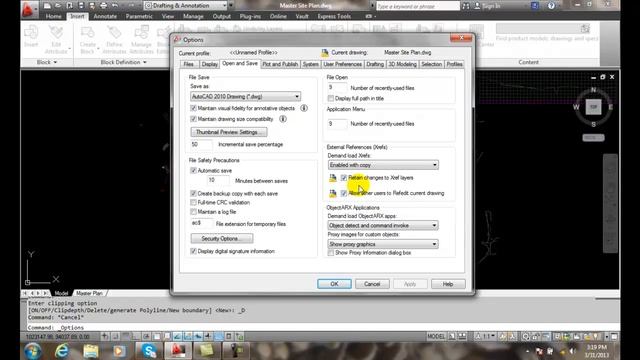The image size is (640, 360).
Task: Click OK in the Options dialog
Action: pyautogui.click(x=334, y=284)
